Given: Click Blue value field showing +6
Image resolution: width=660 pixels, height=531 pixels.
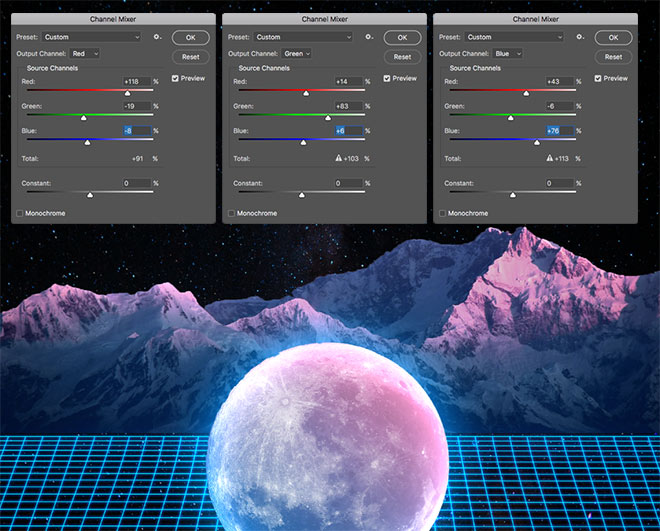Looking at the screenshot, I should 349,131.
